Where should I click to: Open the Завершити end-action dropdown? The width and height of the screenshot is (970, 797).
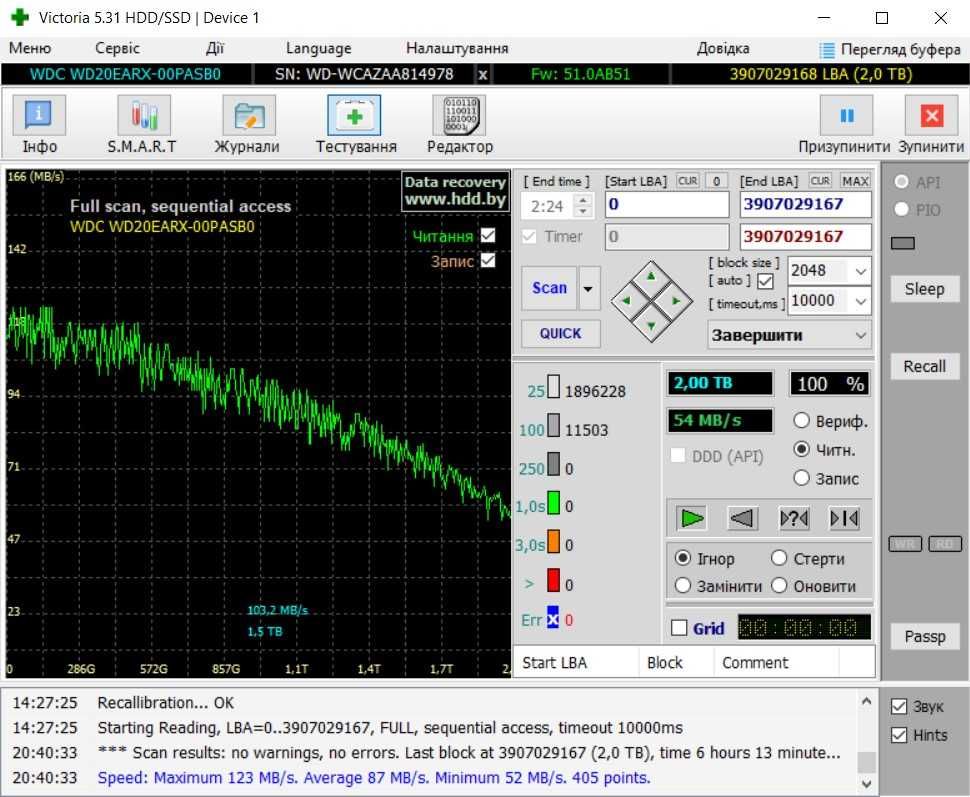[x=789, y=335]
